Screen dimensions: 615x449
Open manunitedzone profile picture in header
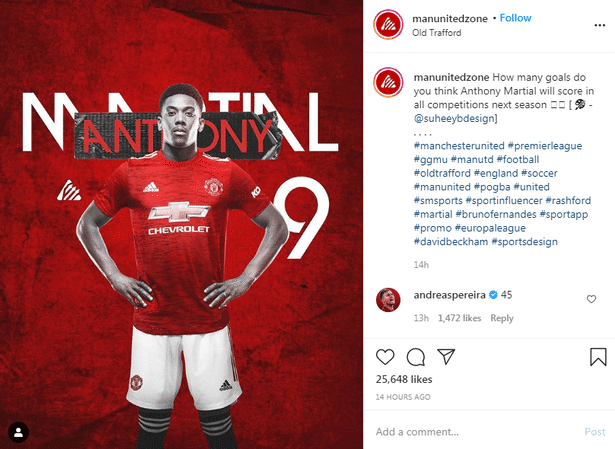388,25
